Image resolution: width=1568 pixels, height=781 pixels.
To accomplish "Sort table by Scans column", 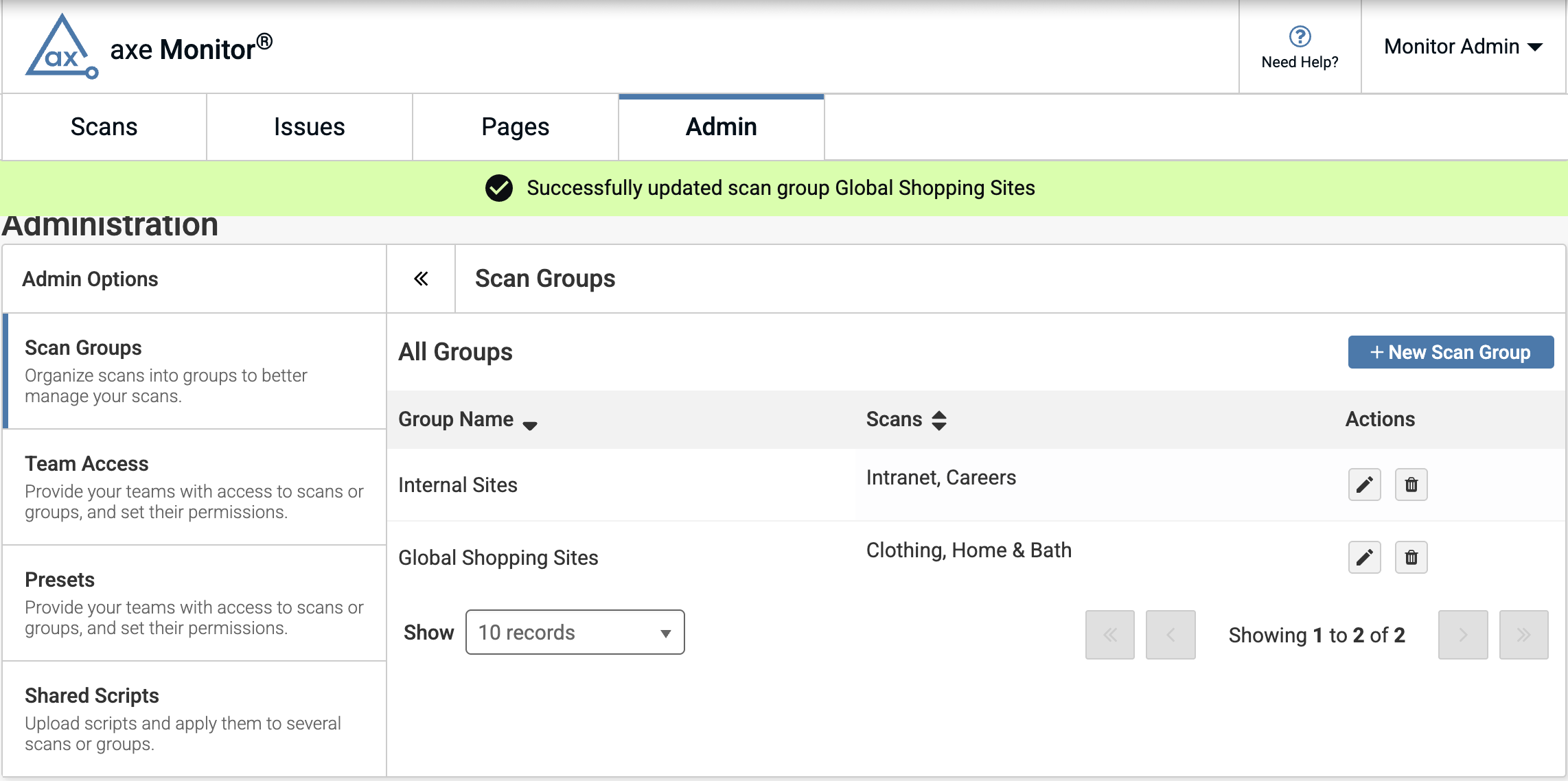I will pos(938,420).
